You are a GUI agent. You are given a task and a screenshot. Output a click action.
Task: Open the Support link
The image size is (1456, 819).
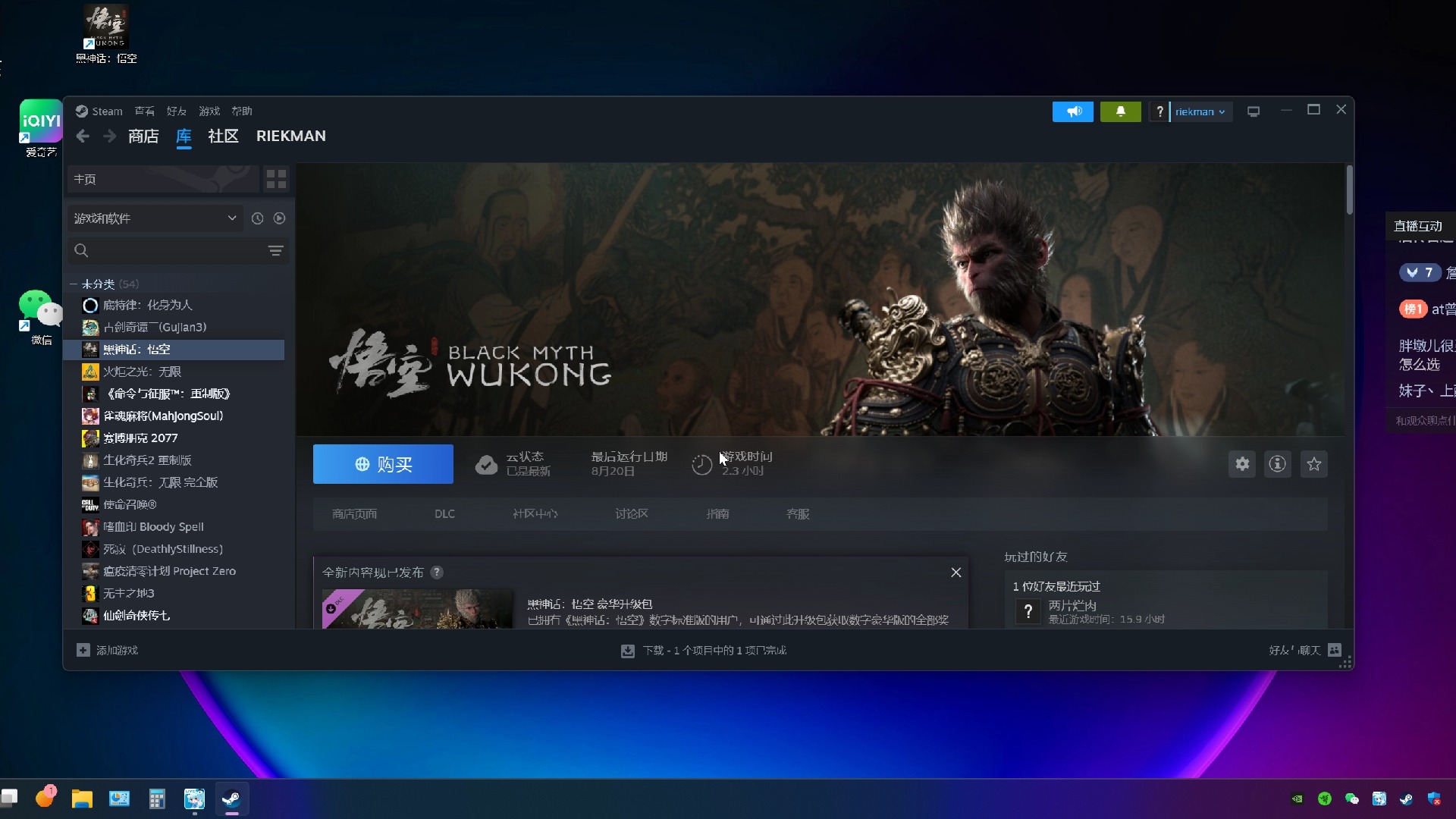click(x=798, y=514)
